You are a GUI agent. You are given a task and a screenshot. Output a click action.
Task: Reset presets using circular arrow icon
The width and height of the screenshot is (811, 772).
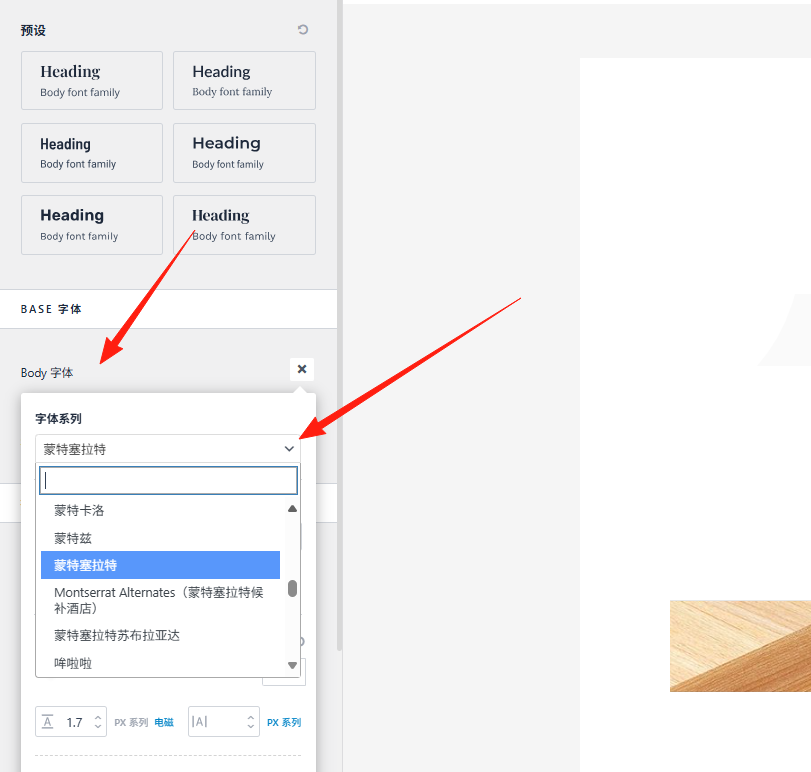pyautogui.click(x=302, y=30)
